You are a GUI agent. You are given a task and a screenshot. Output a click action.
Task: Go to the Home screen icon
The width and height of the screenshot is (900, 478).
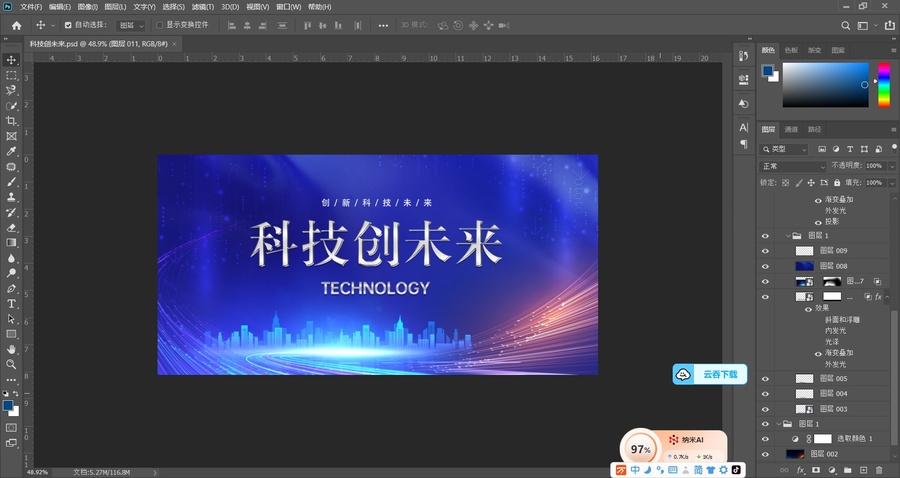pyautogui.click(x=17, y=25)
